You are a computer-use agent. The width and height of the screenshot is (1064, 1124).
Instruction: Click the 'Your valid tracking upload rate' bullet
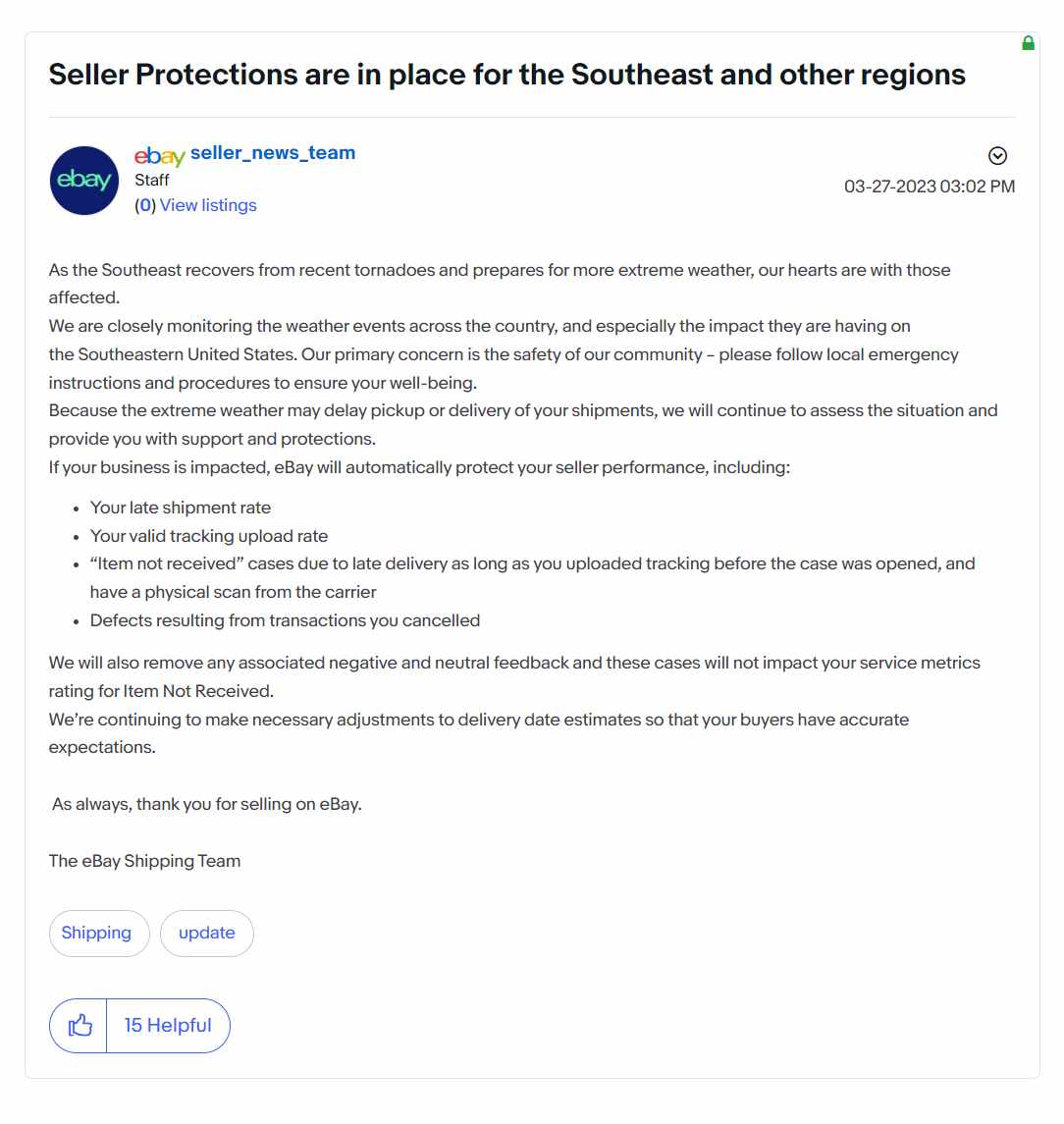coord(209,536)
